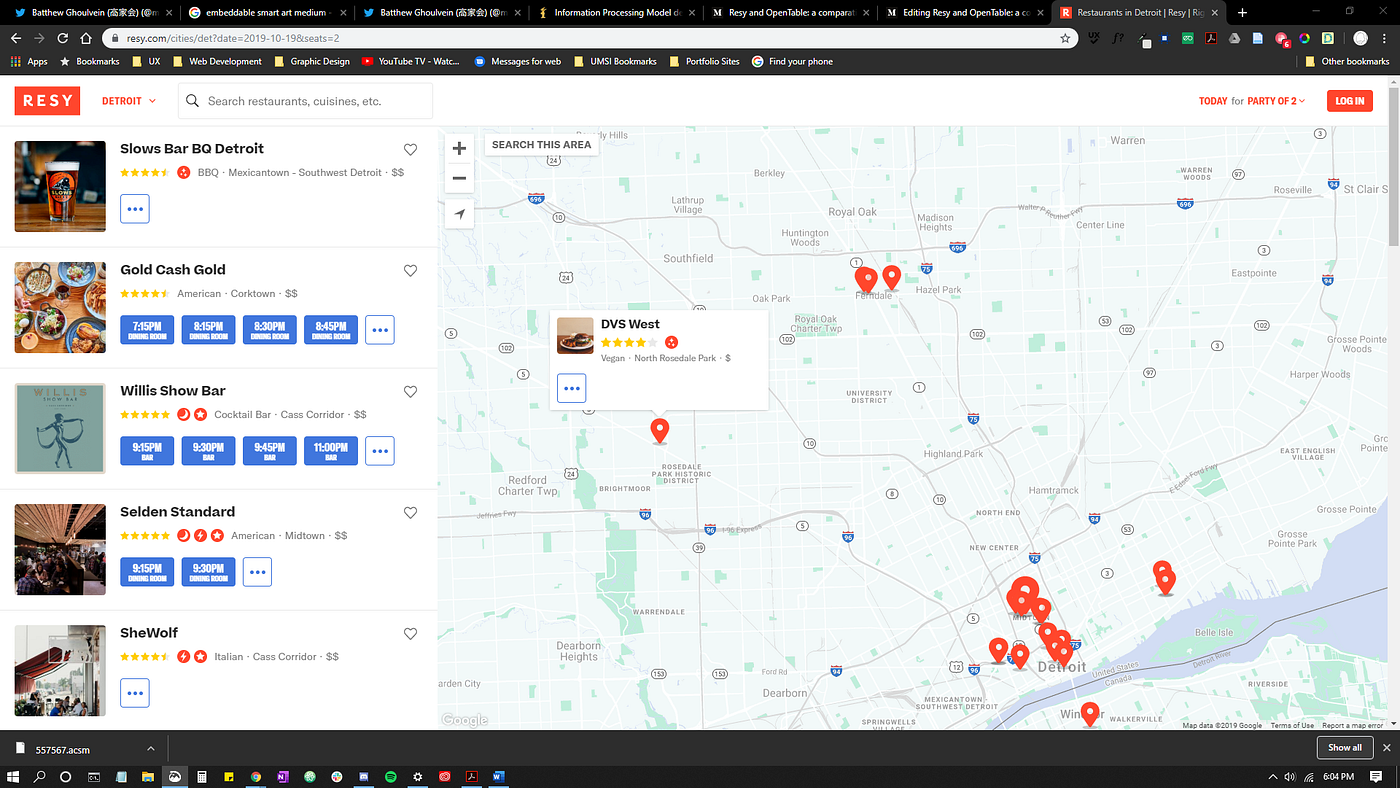Book Gold Cash Gold at 7:15PM
Viewport: 1400px width, 788px height.
(x=147, y=330)
